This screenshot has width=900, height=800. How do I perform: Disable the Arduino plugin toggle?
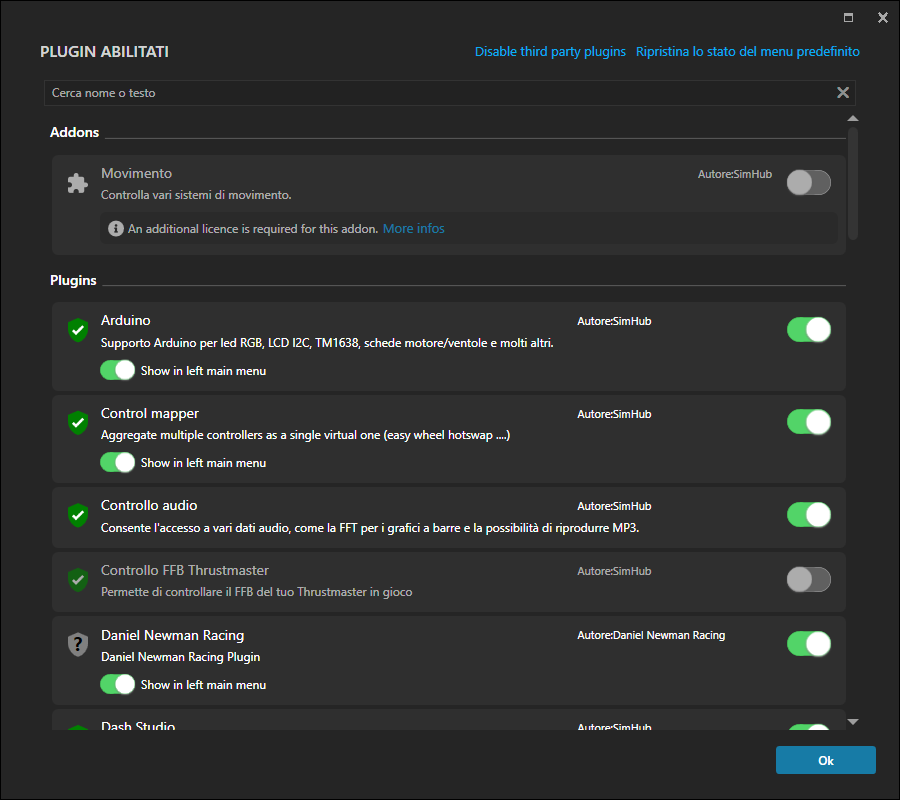pos(808,330)
